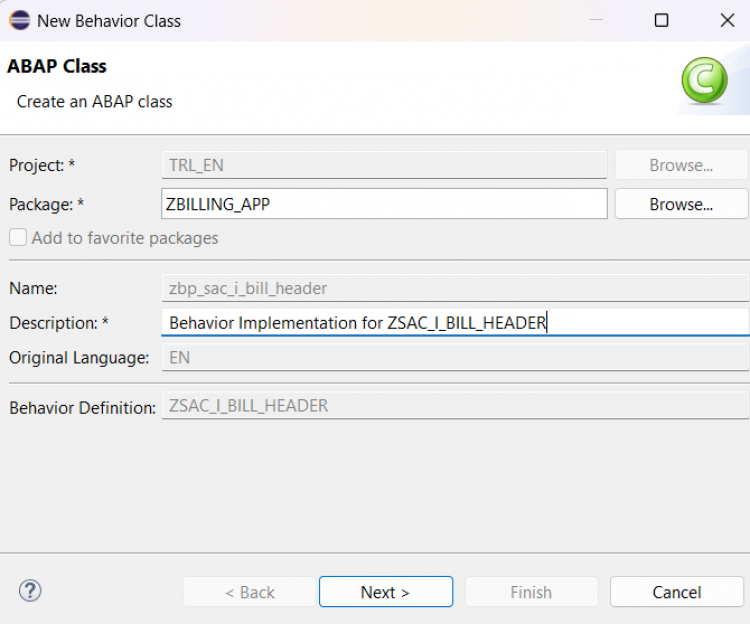The height and width of the screenshot is (624, 750).
Task: Click the green ABAP class icon
Action: pos(705,80)
